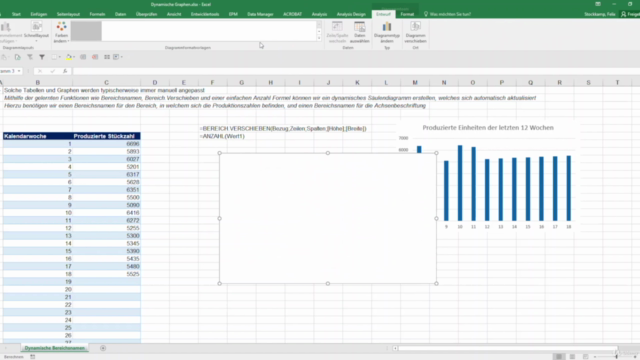640x360 pixels.
Task: Open dropdown of the last quick access icon
Action: point(122,57)
